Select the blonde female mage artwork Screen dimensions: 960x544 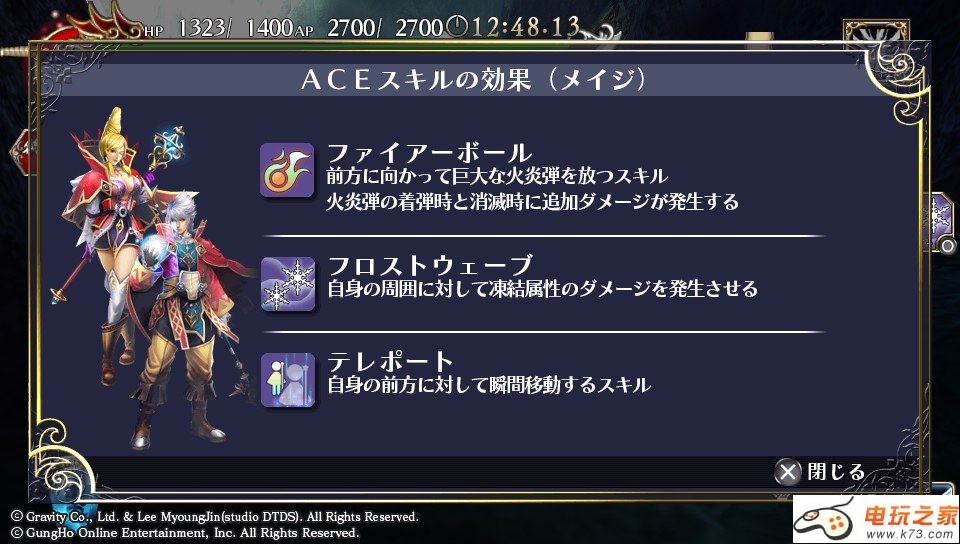click(x=109, y=239)
